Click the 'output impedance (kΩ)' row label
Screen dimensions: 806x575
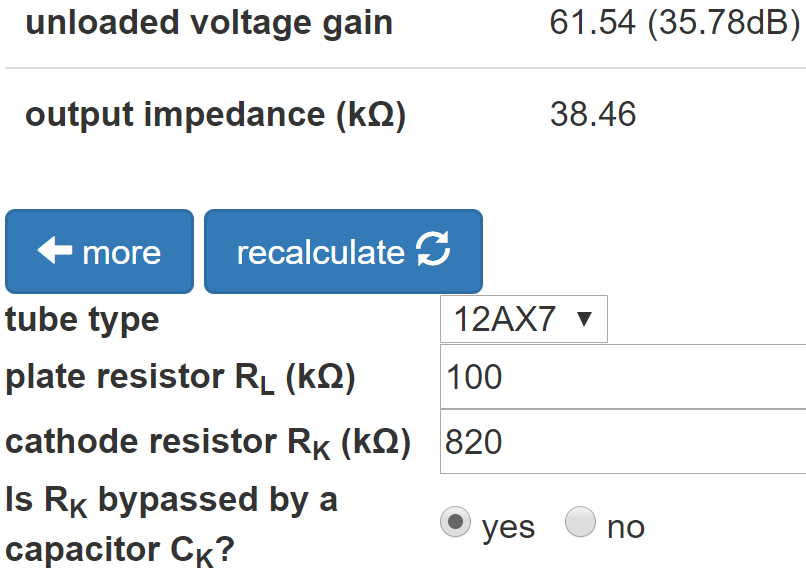pos(216,115)
